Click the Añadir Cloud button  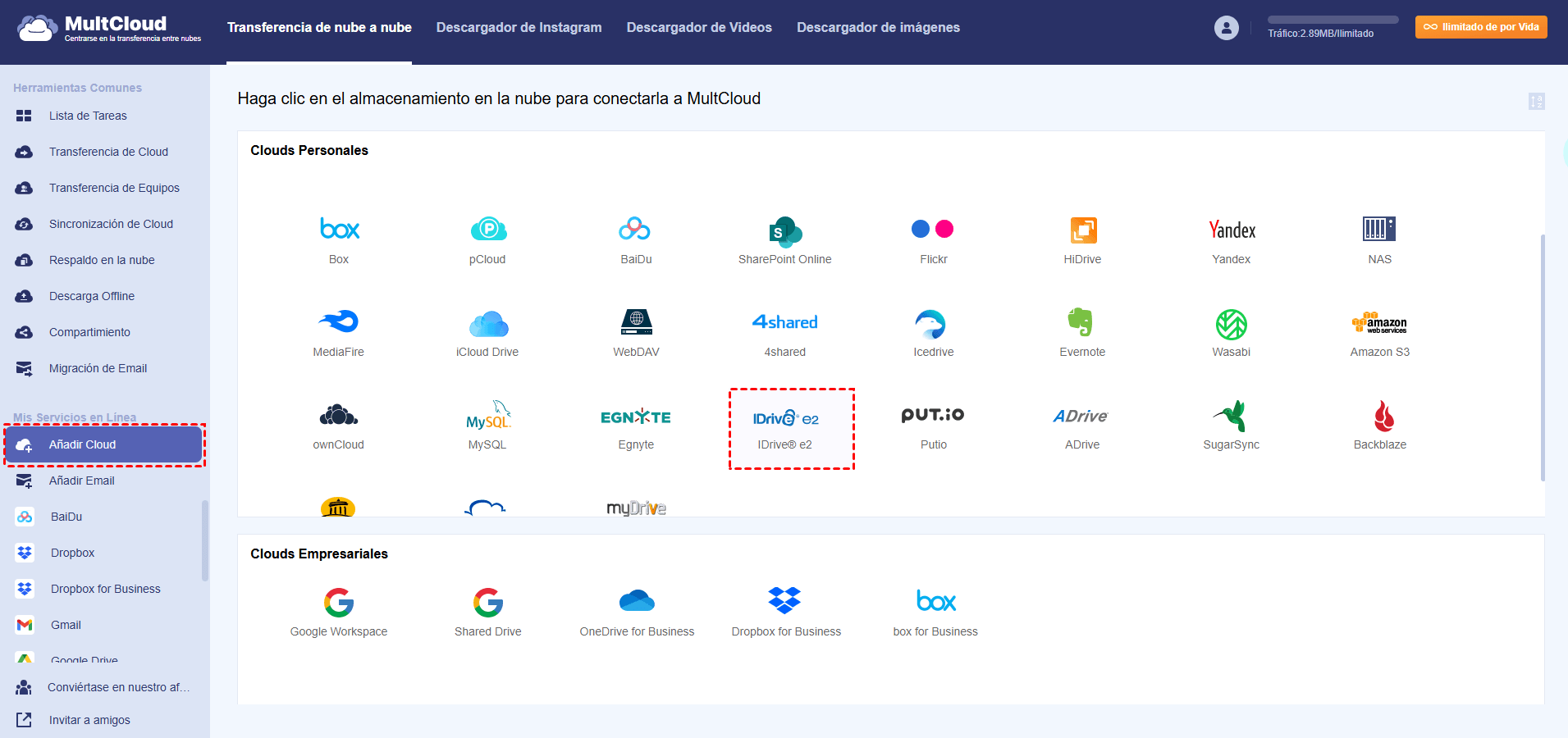[104, 444]
